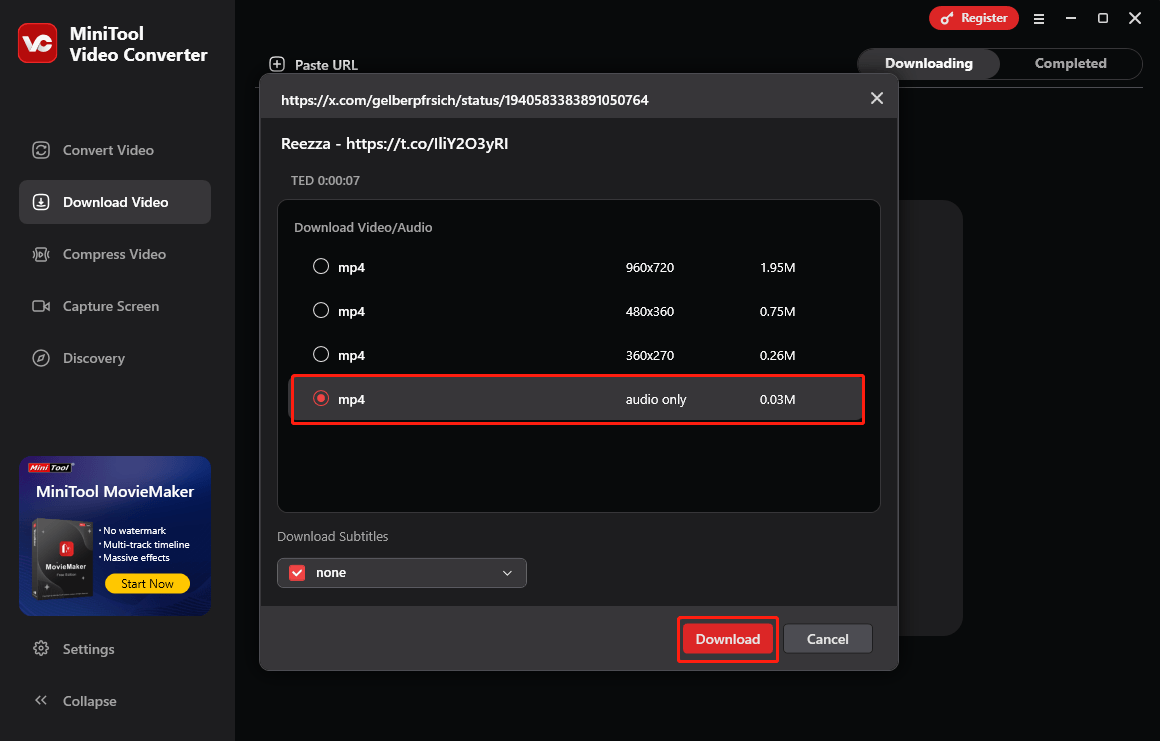Select the mp4 audio only radio option

tap(320, 398)
